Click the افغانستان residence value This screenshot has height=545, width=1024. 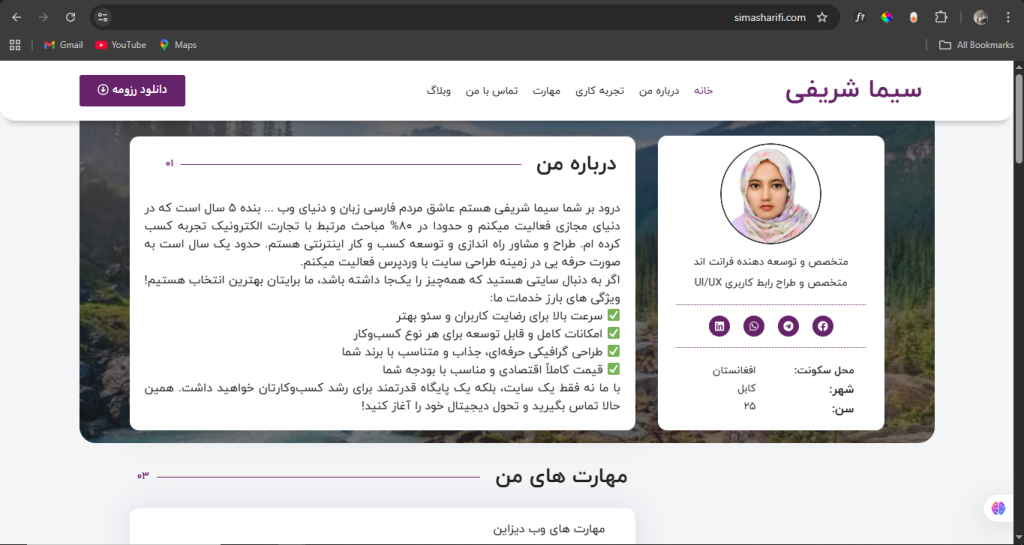coord(734,370)
